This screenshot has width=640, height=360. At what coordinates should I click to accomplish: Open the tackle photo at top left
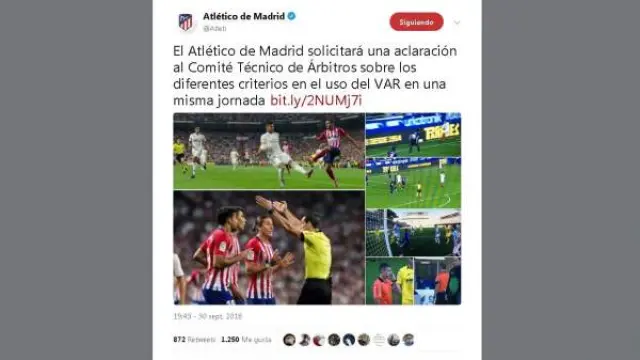[x=269, y=151]
